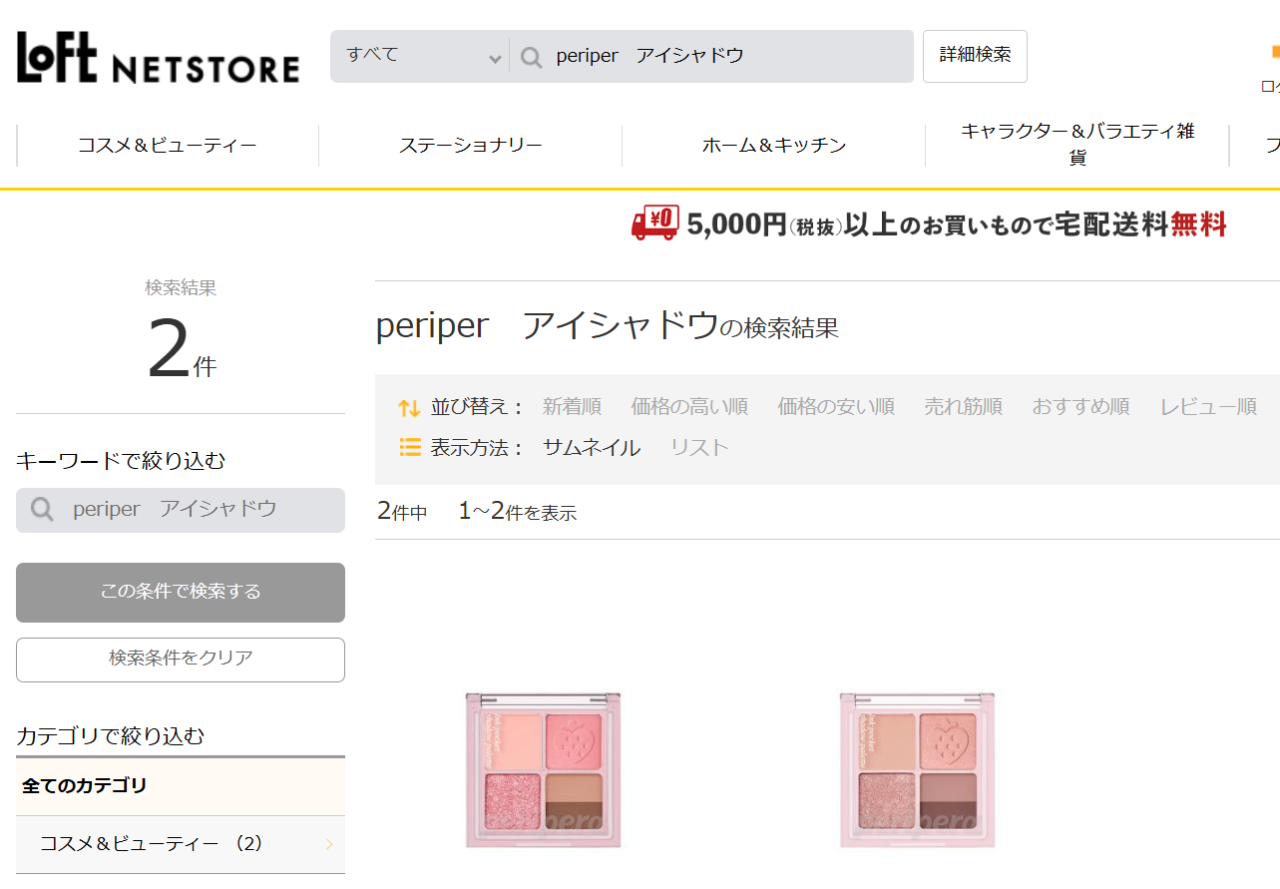Open the ステーショナリー navigation menu
The width and height of the screenshot is (1280, 889).
click(x=470, y=145)
